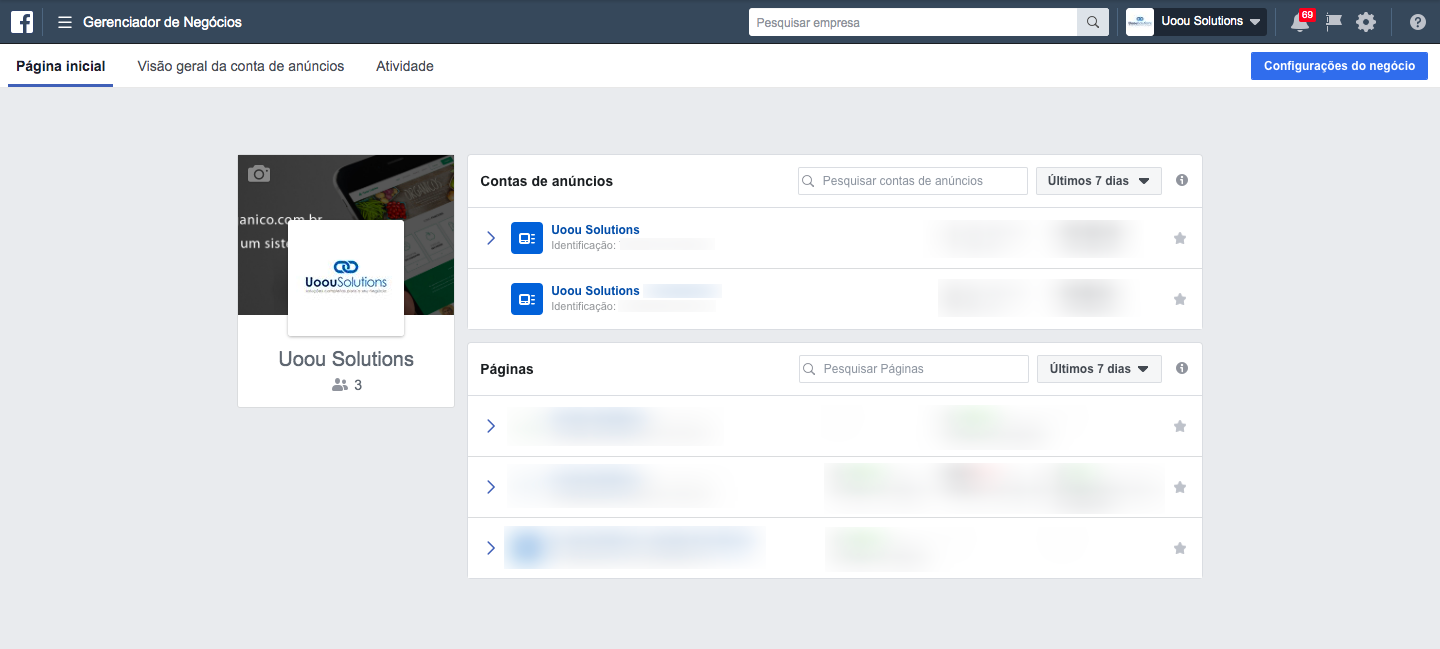Click the Pesquisar contas de anúncios field

913,181
